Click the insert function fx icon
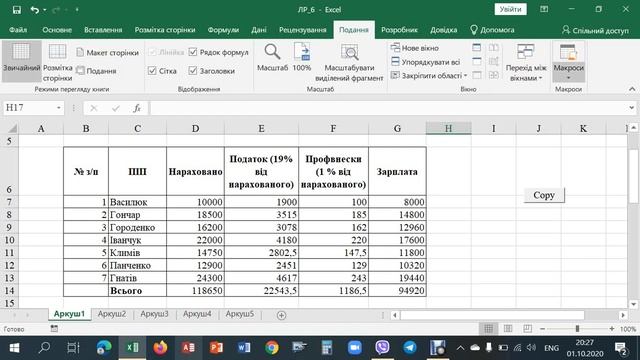The image size is (640, 360). (x=137, y=108)
